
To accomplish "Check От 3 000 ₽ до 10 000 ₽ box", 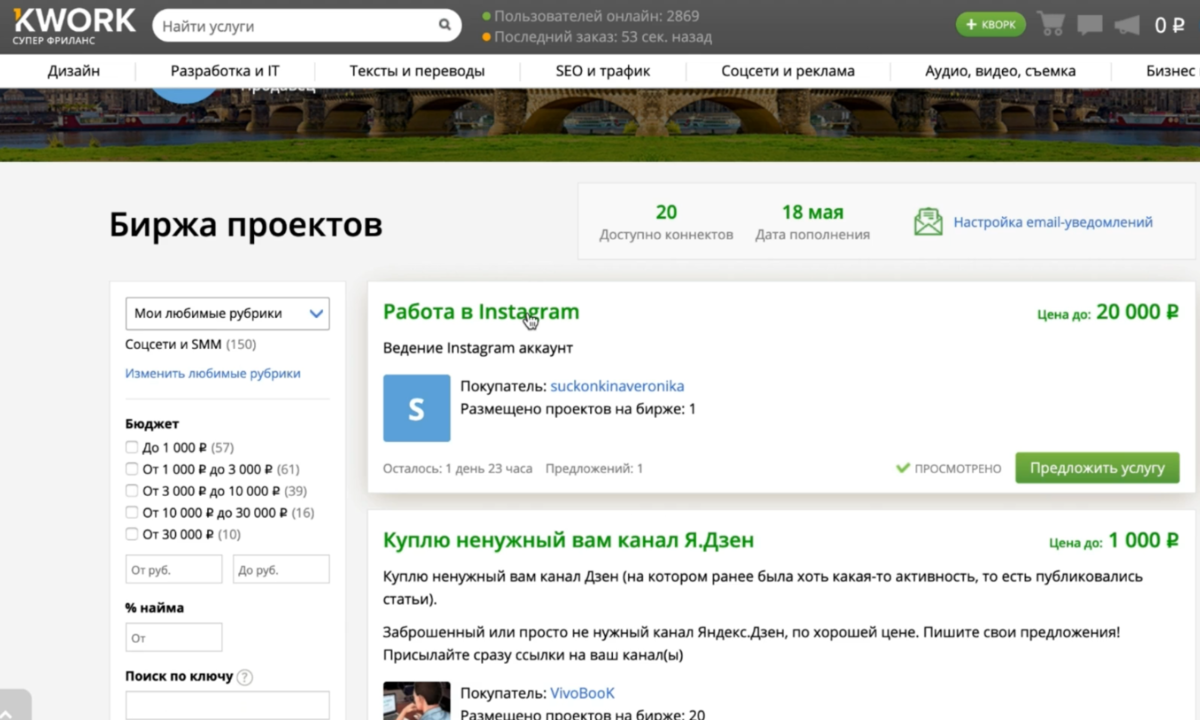I will 132,491.
